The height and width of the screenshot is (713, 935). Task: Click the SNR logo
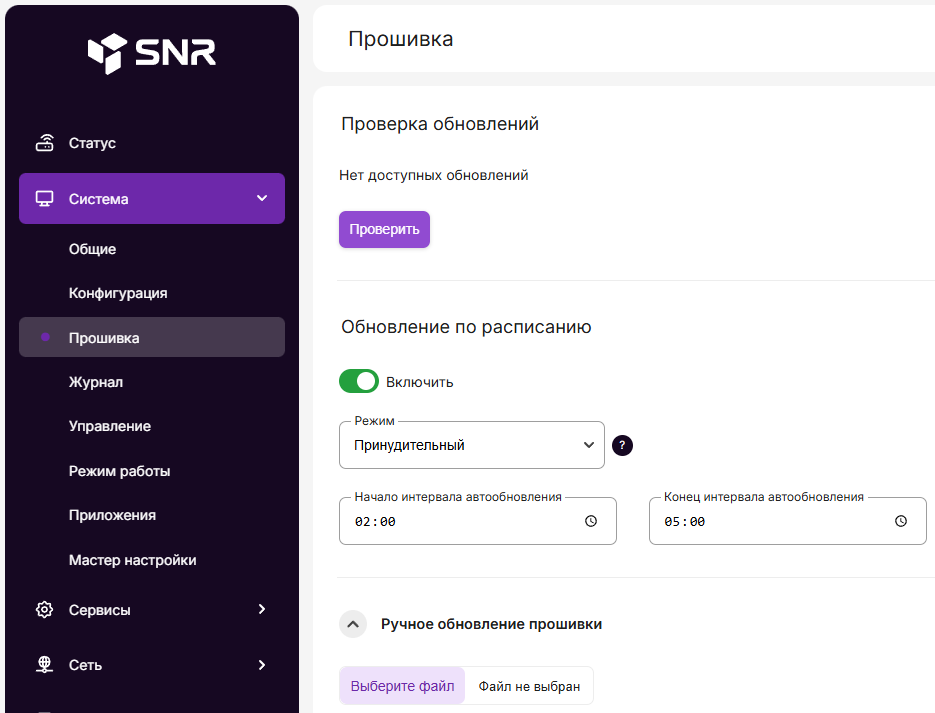coord(151,54)
